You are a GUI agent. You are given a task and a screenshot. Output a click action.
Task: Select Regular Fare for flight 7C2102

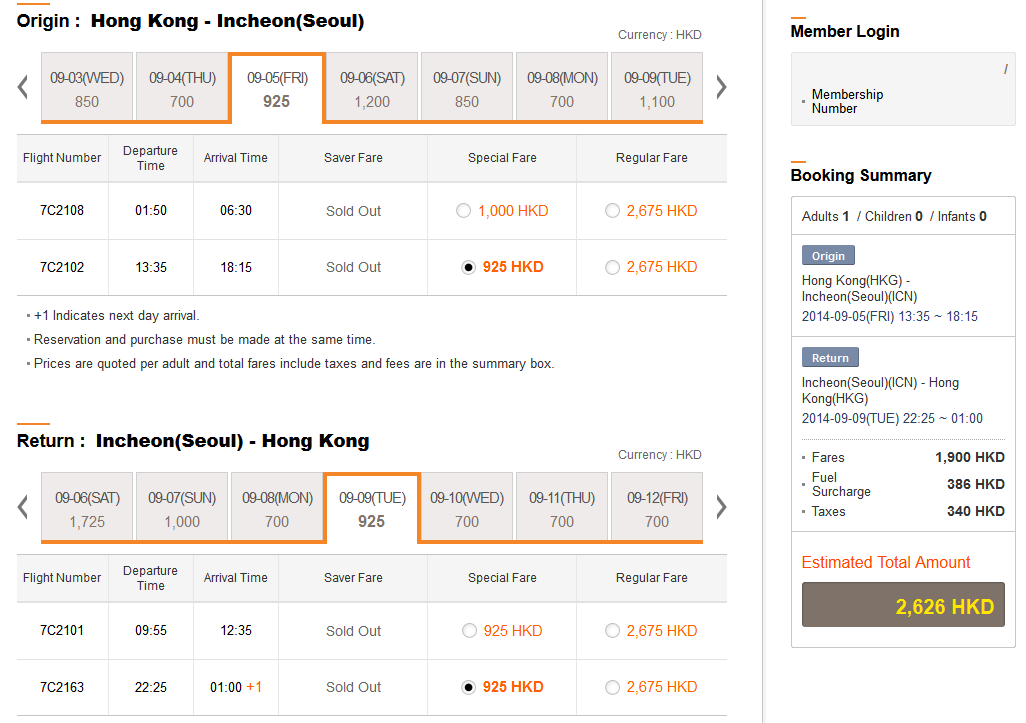click(612, 267)
